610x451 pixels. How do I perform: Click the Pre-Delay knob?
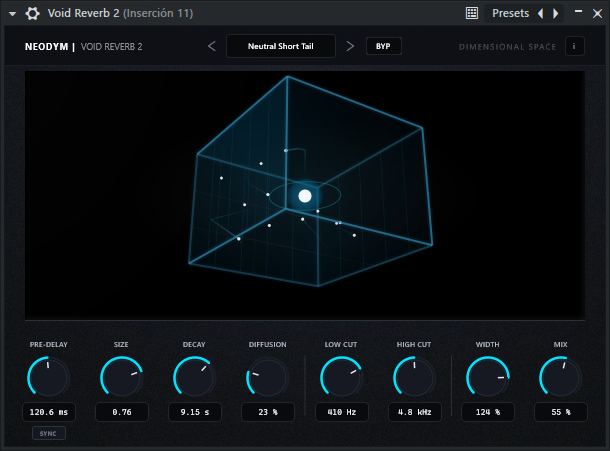(49, 377)
